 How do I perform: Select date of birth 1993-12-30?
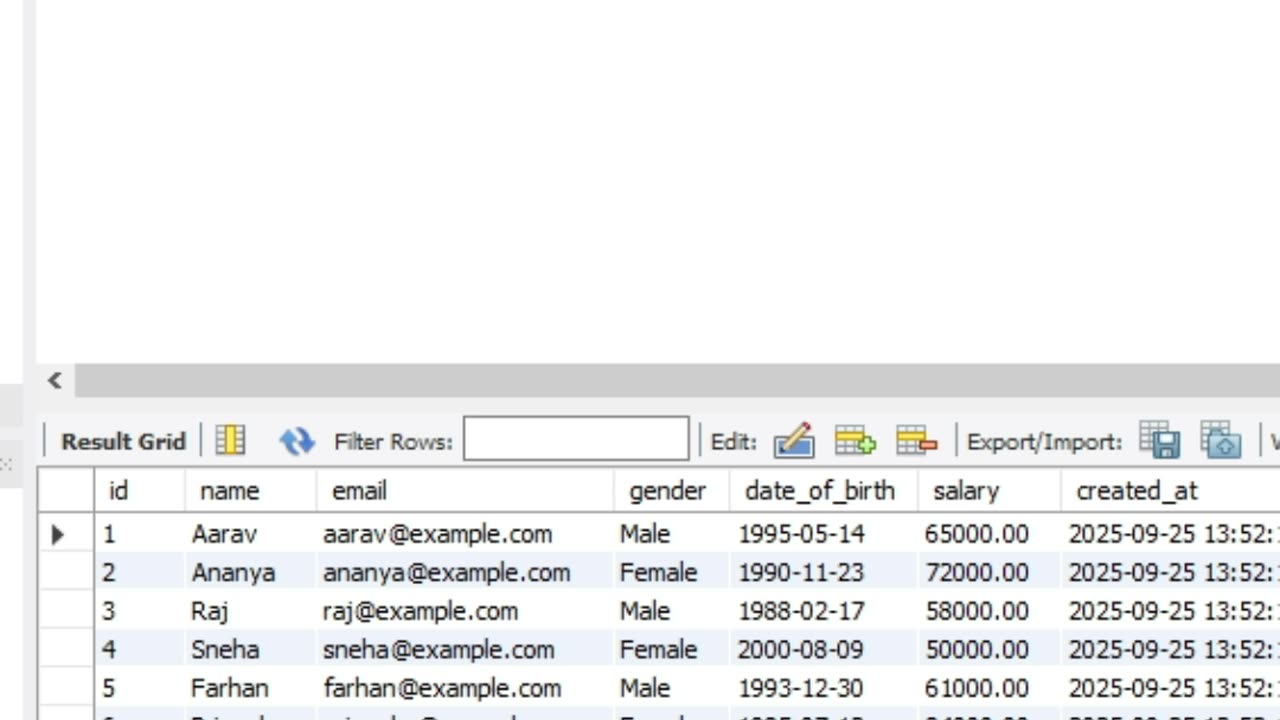pos(824,688)
